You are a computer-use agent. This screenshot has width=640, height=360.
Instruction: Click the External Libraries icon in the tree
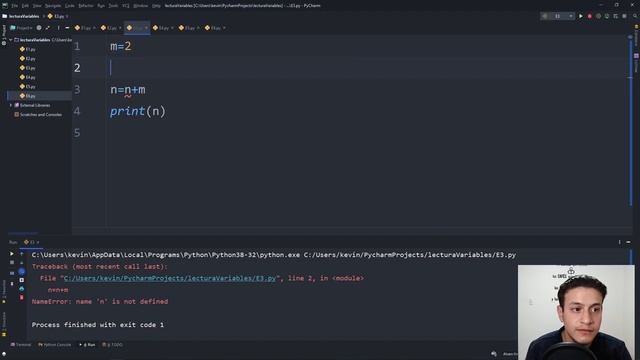click(17, 105)
